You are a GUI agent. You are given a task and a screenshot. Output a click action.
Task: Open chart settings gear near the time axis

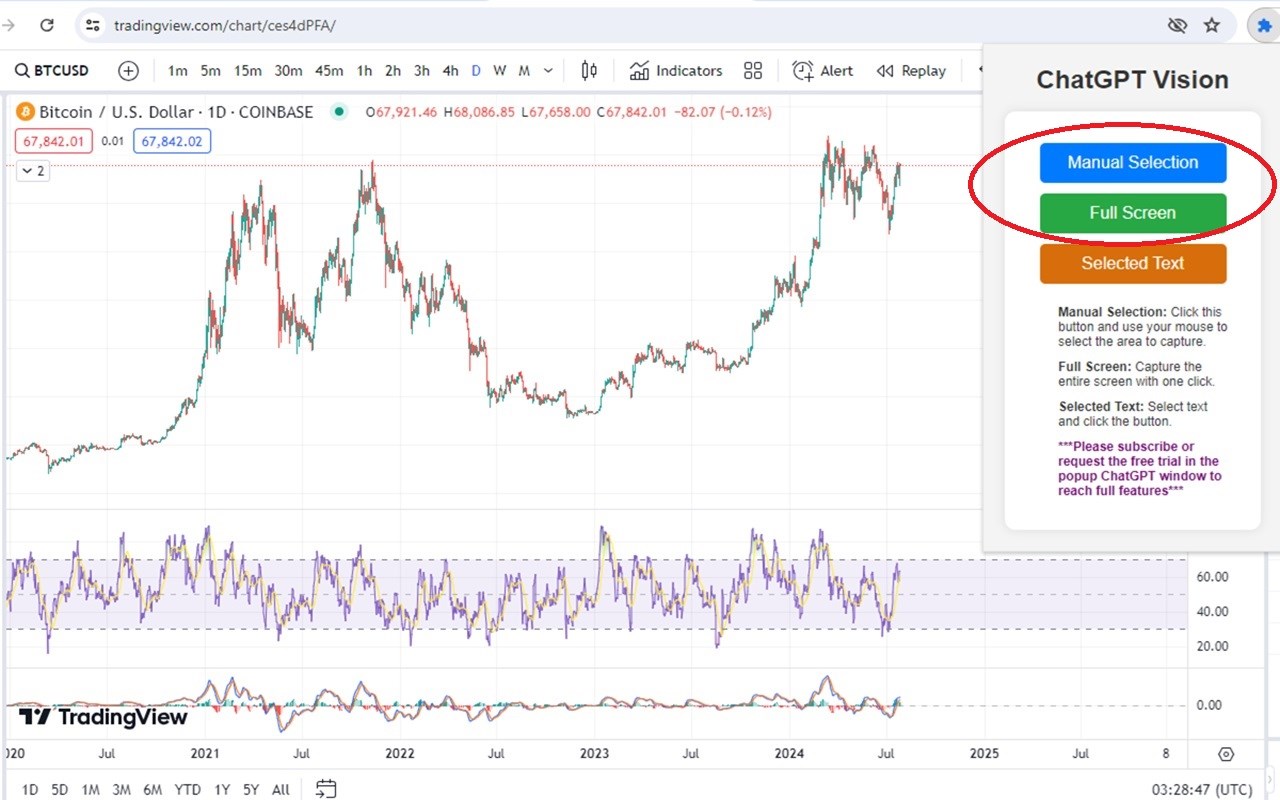(x=1227, y=754)
